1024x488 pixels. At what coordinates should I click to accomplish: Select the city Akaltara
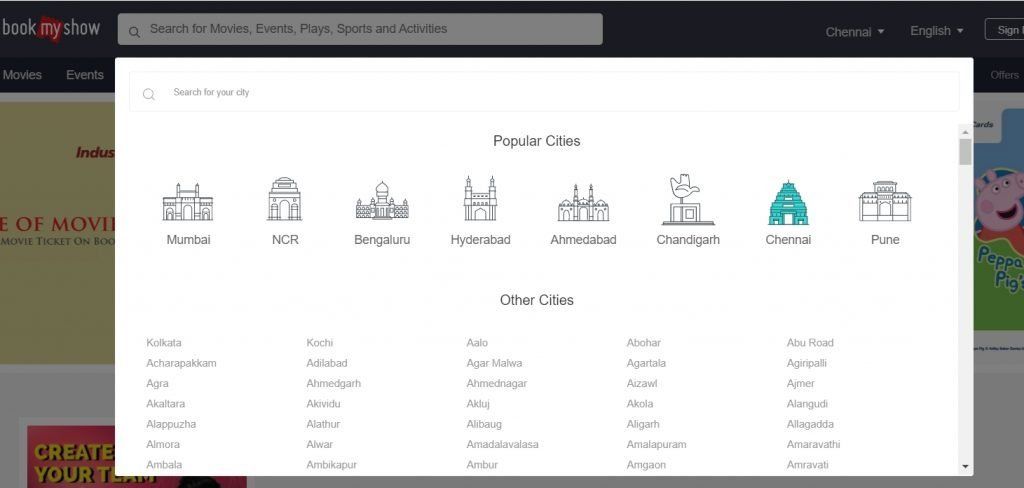[165, 404]
